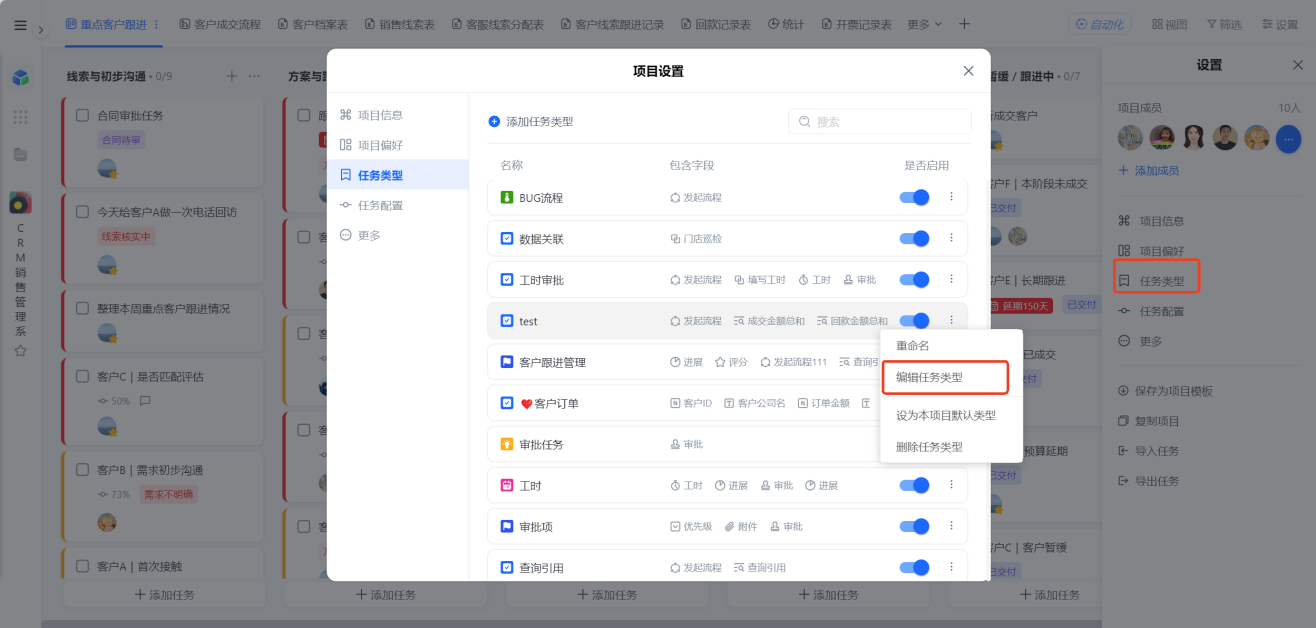Close the 项目设置 dialog
The width and height of the screenshot is (1316, 628).
pyautogui.click(x=968, y=71)
